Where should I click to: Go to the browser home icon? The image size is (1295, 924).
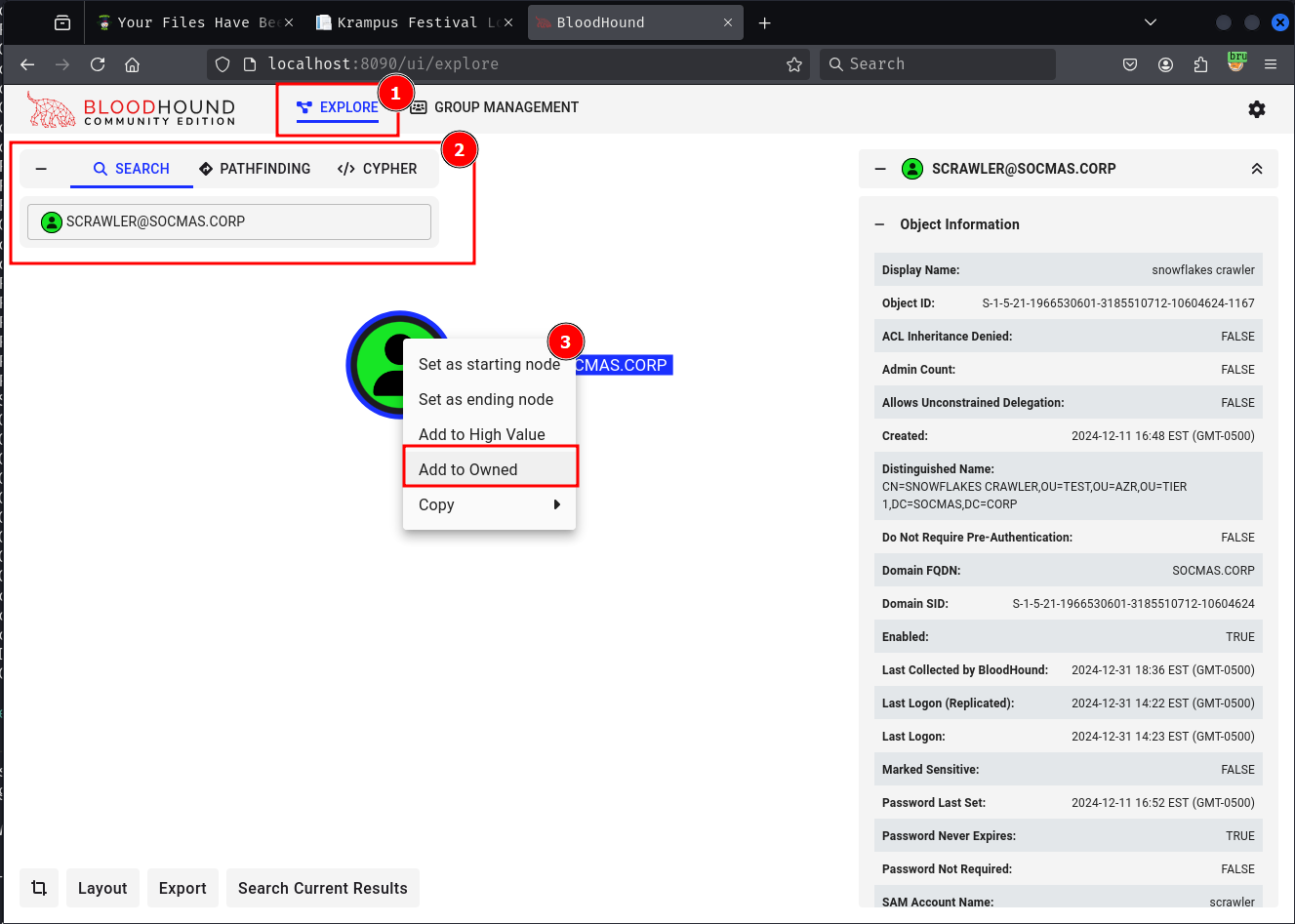pyautogui.click(x=133, y=64)
